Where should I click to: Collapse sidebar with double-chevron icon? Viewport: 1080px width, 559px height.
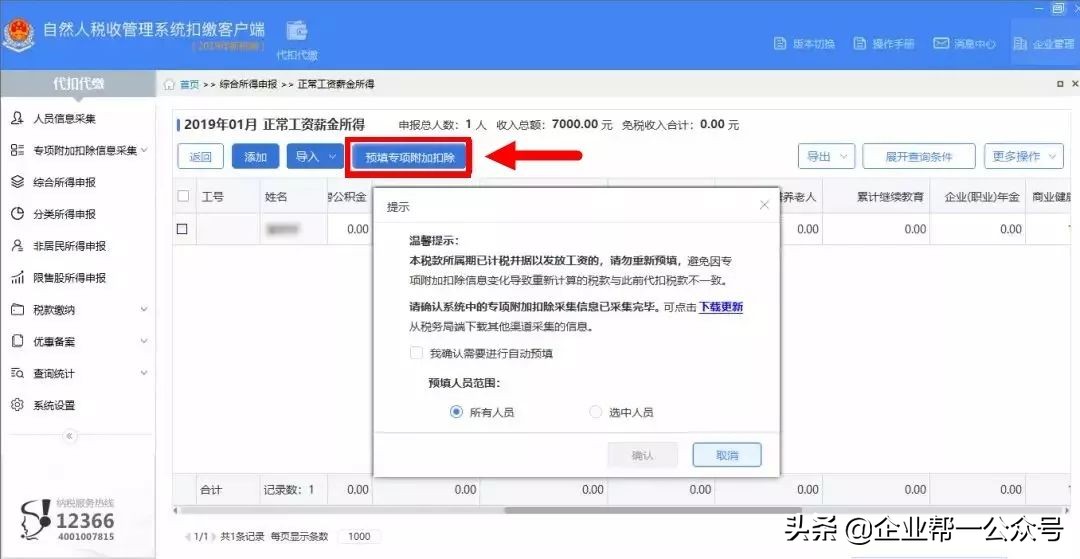pyautogui.click(x=70, y=436)
